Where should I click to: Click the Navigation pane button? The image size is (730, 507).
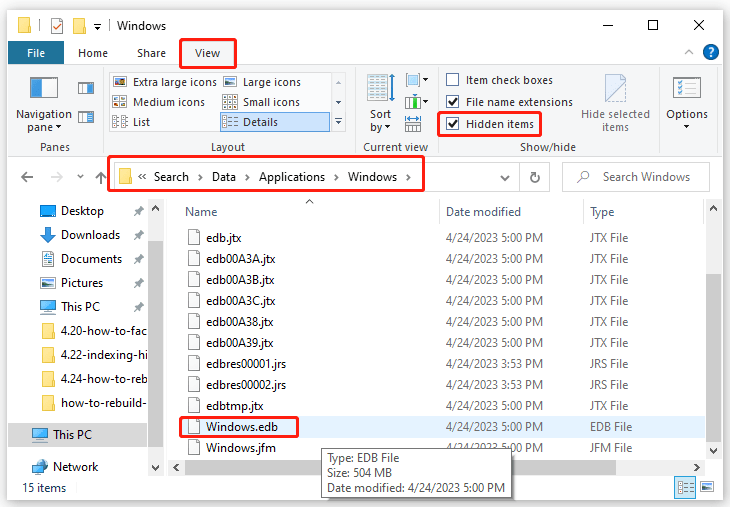pos(44,105)
